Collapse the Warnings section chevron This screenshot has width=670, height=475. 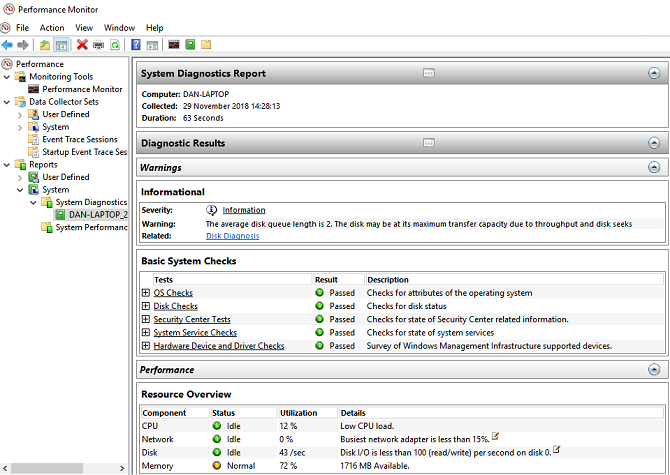click(654, 168)
